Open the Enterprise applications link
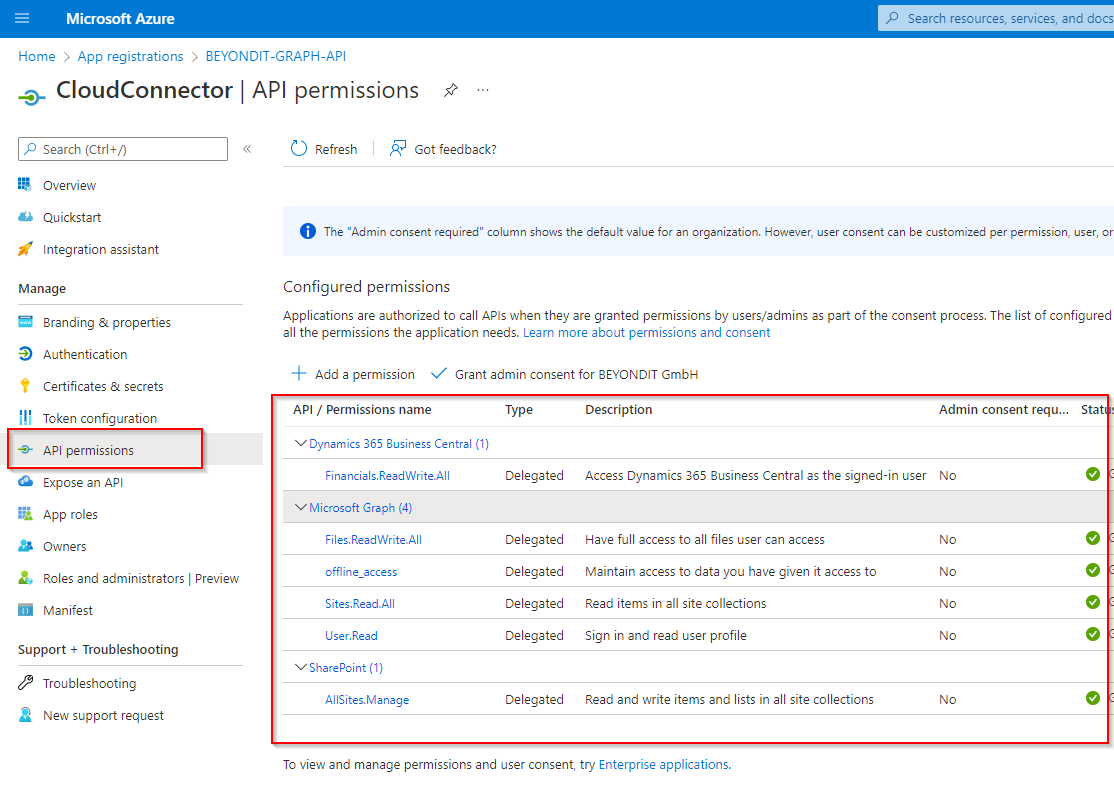1114x798 pixels. pos(664,765)
